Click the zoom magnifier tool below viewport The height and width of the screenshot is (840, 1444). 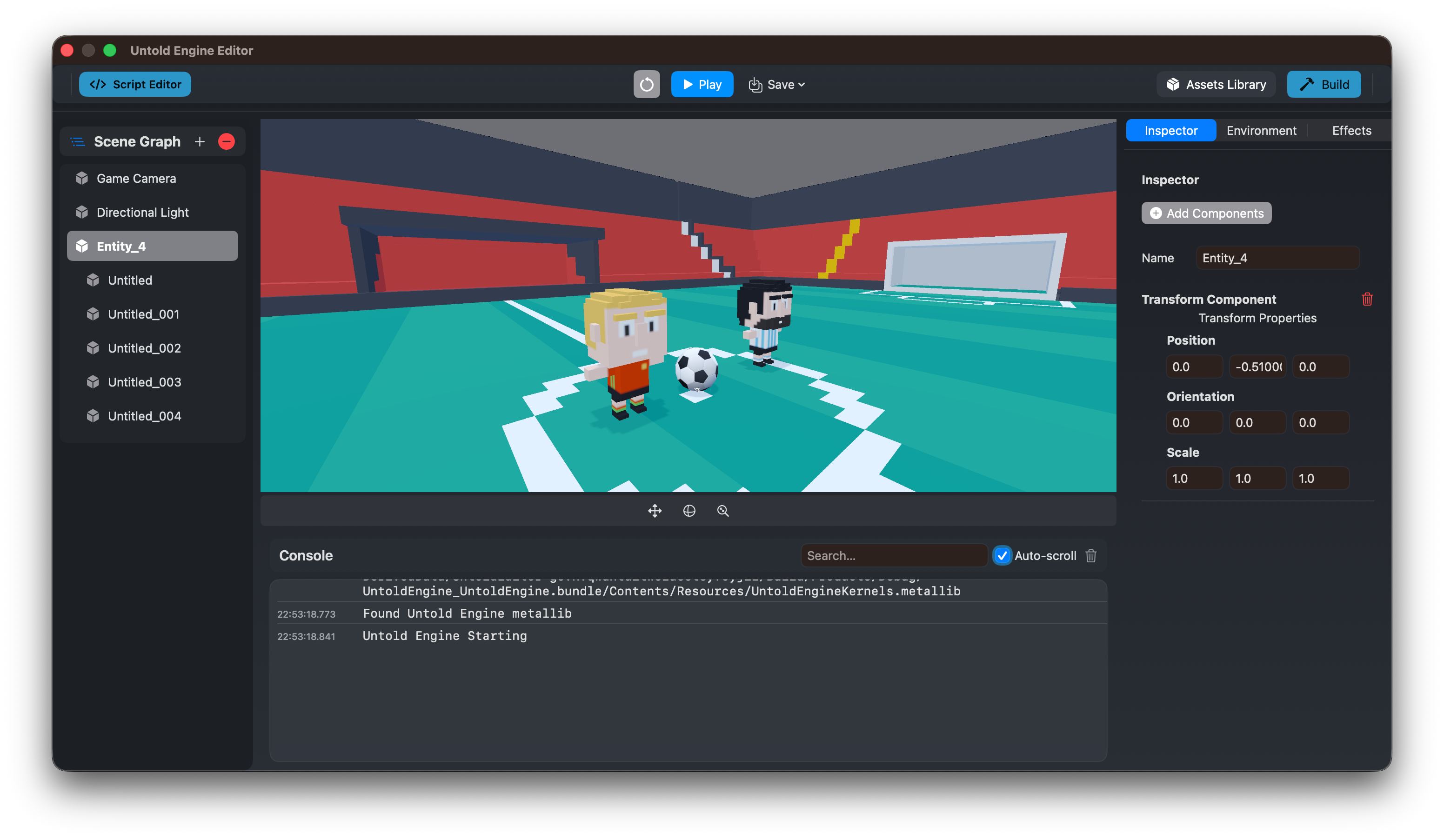pyautogui.click(x=722, y=511)
